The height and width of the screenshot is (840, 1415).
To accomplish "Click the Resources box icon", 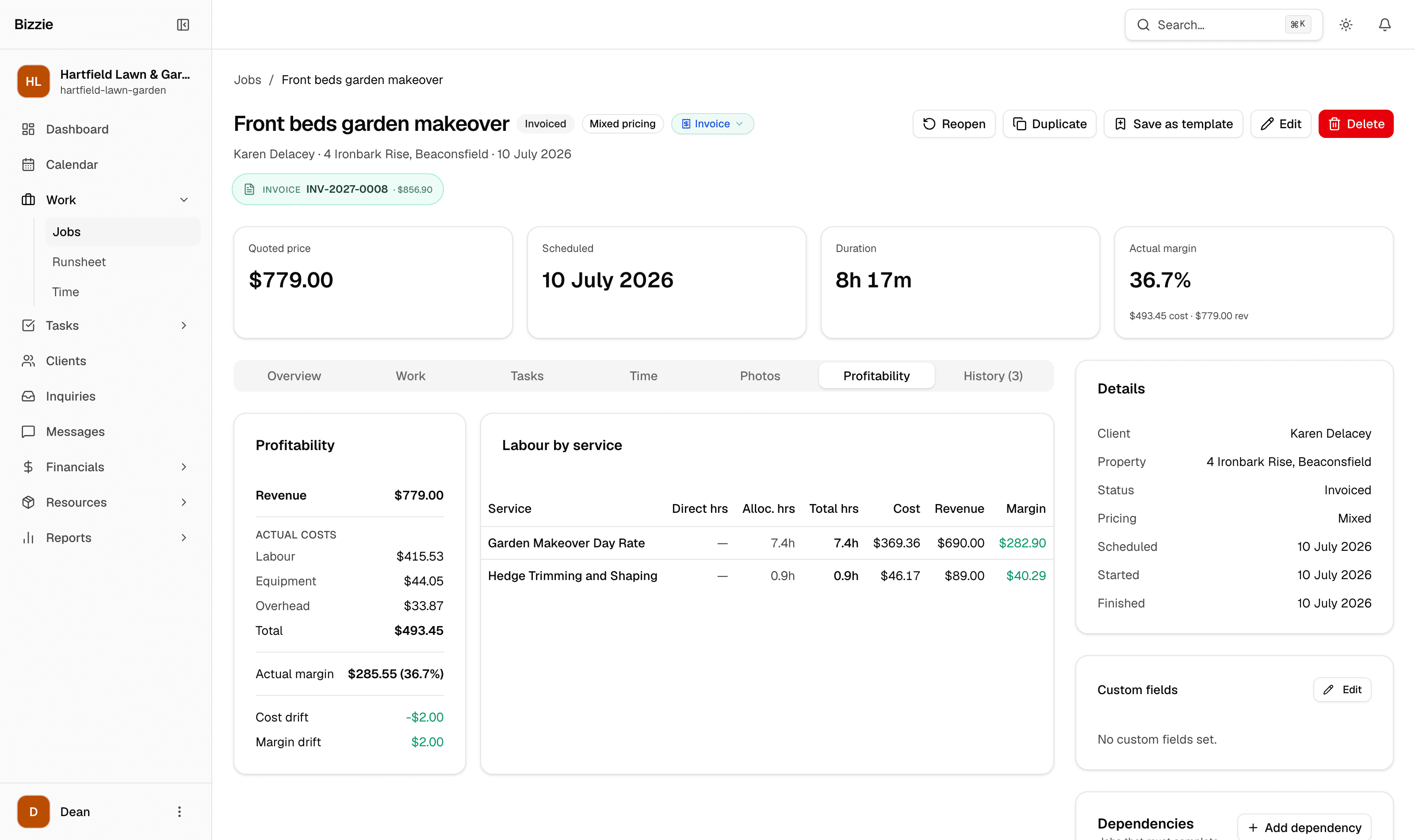I will point(28,503).
